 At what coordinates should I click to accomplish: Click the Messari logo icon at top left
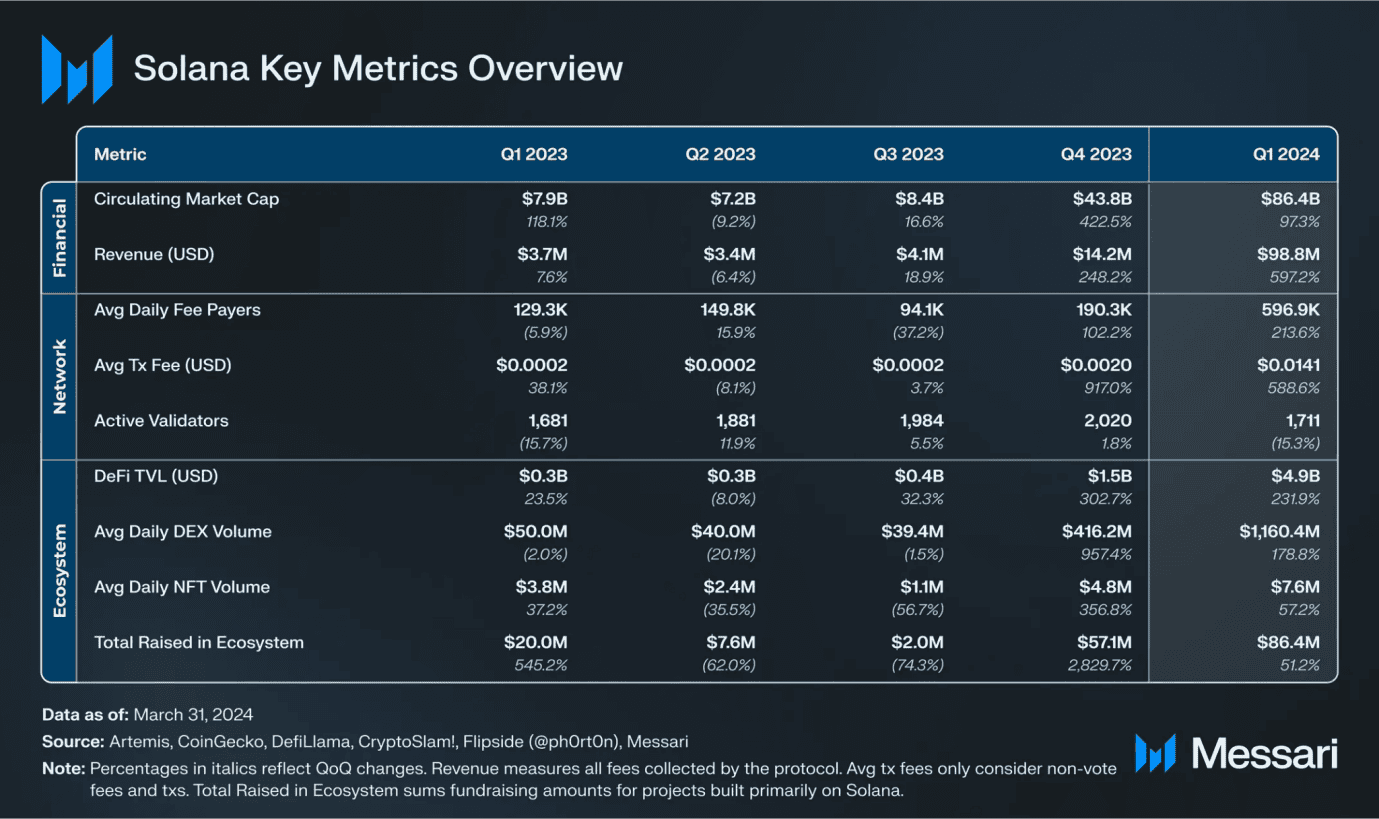[x=76, y=69]
